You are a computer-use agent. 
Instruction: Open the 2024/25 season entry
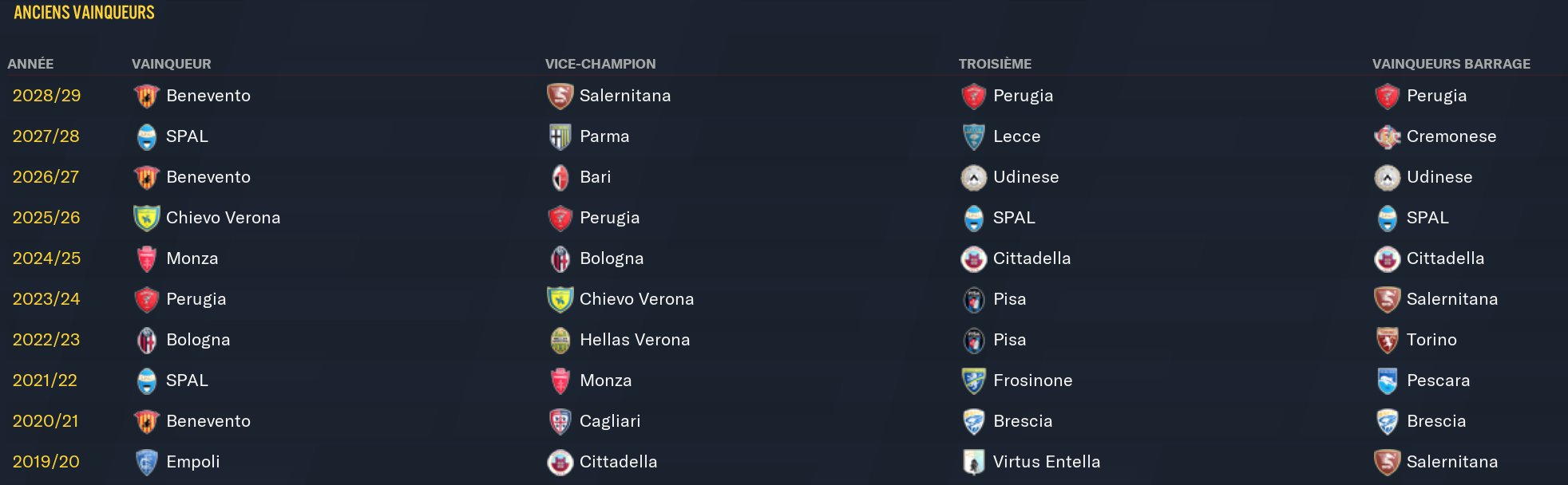coord(46,258)
